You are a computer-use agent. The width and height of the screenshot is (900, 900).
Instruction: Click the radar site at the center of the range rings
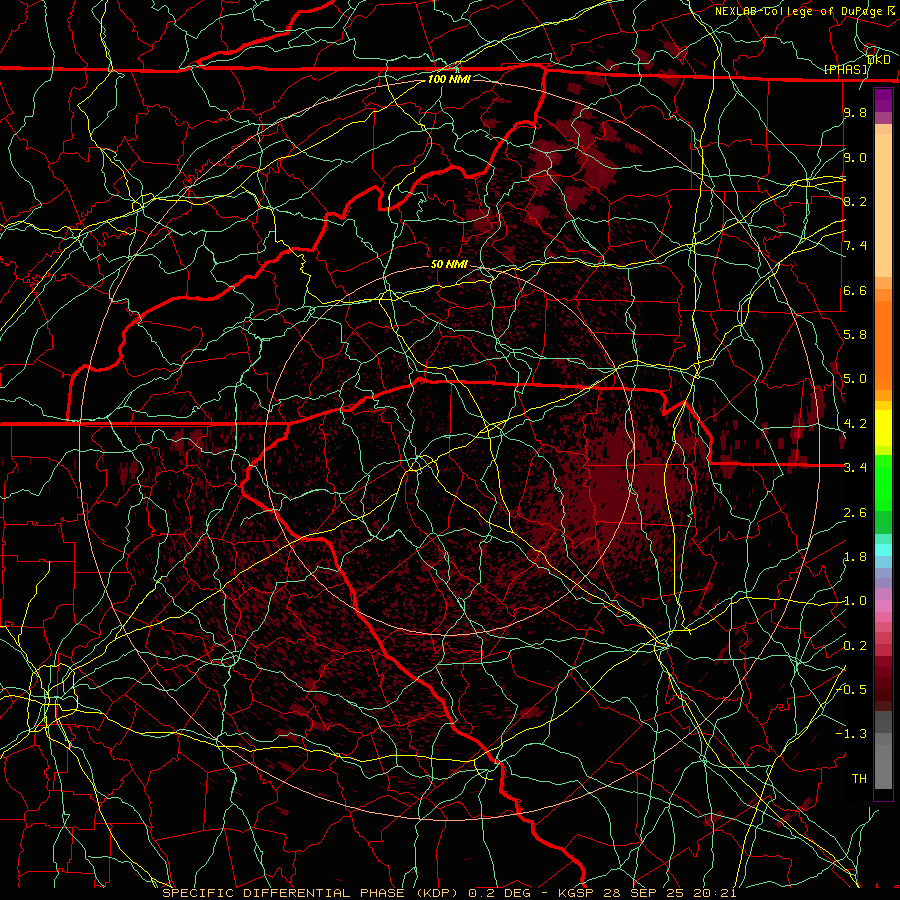(x=449, y=449)
